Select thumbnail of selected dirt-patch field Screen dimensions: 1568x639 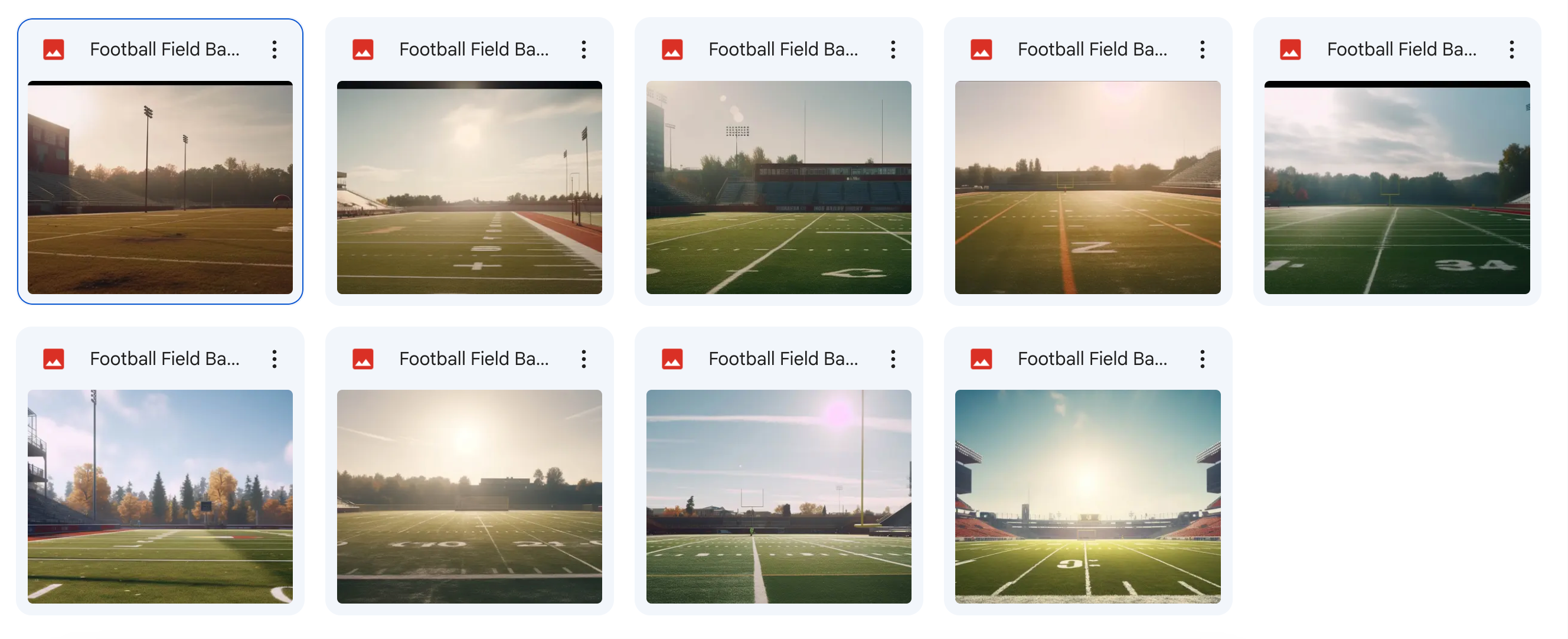pos(160,188)
